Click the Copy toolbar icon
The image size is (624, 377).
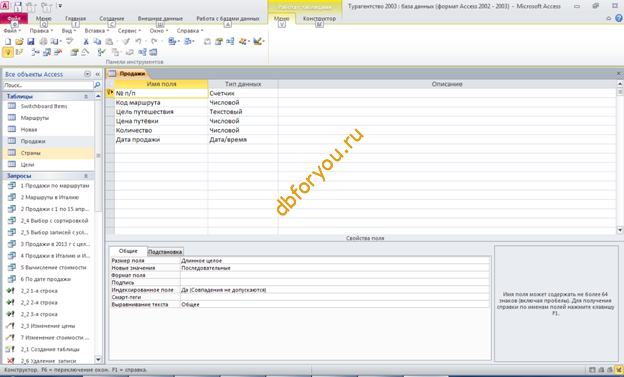click(97, 41)
